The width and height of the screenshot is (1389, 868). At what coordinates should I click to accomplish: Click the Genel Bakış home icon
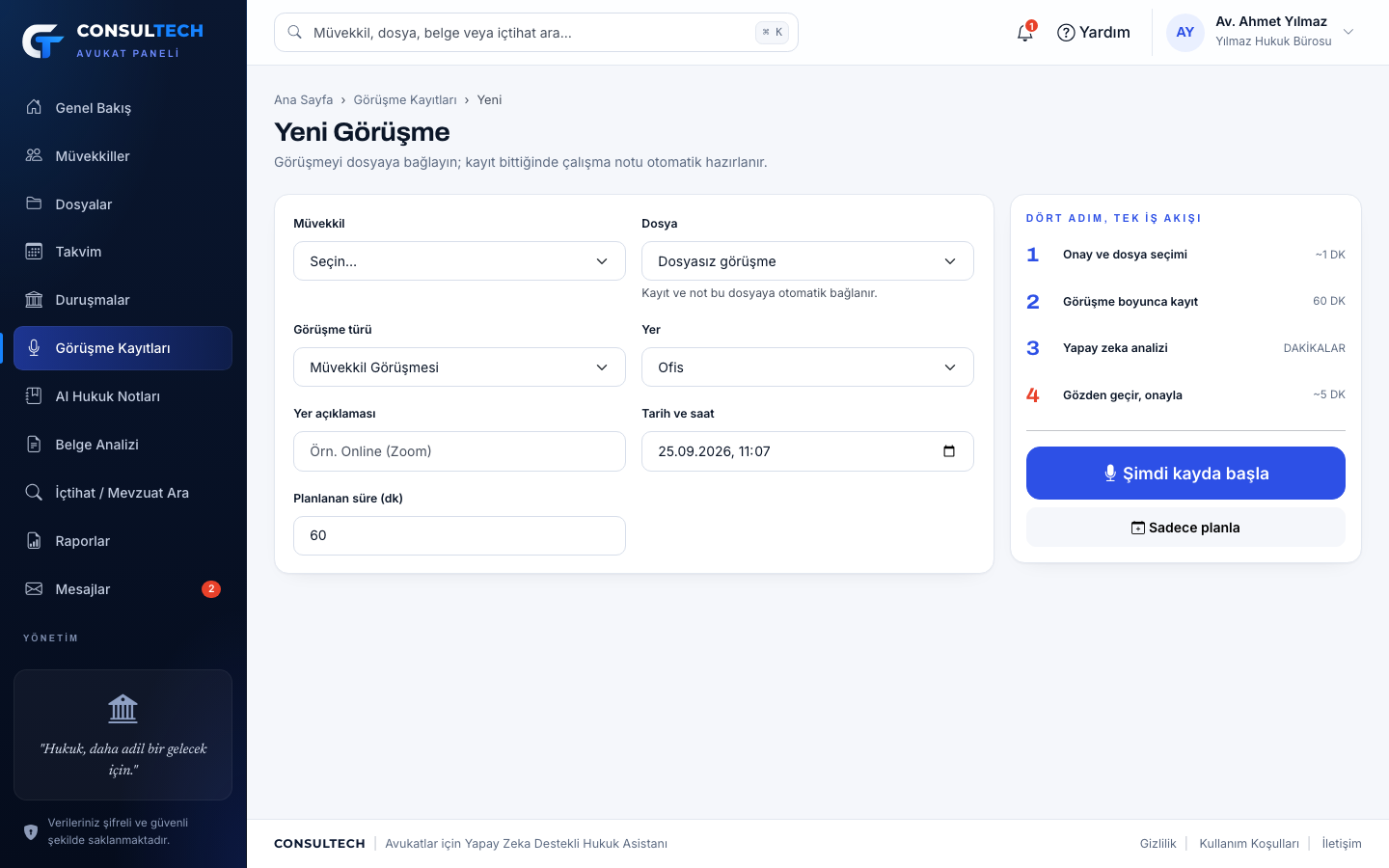34,107
